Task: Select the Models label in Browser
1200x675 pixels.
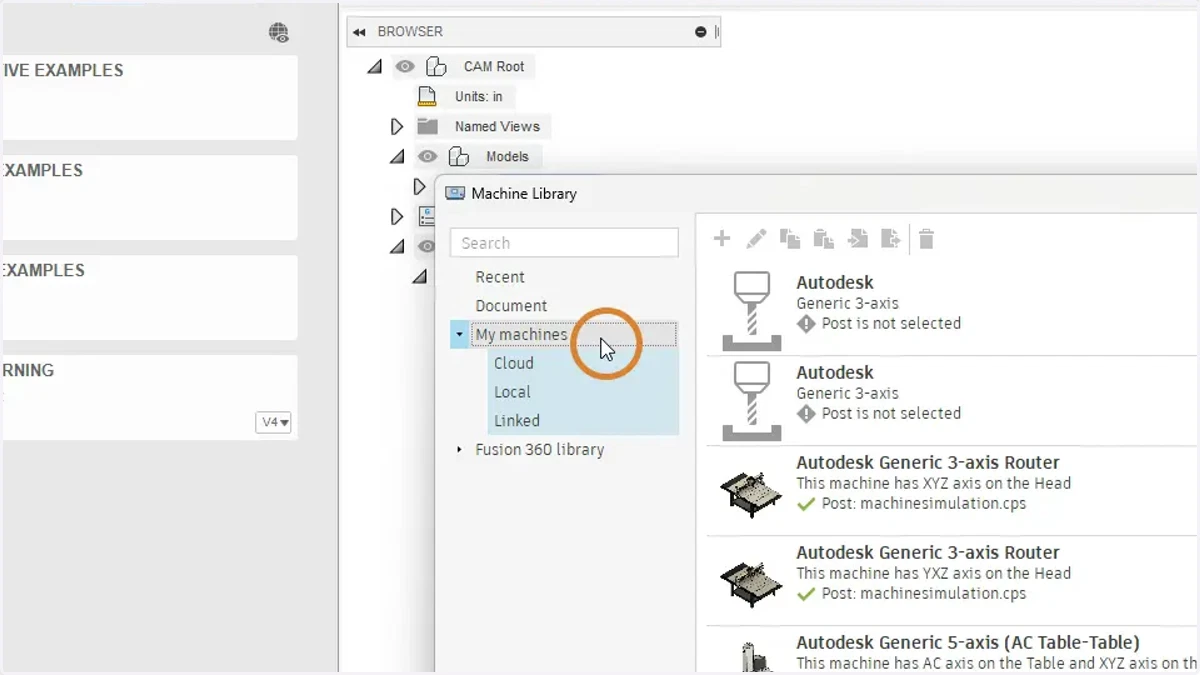Action: coord(508,157)
